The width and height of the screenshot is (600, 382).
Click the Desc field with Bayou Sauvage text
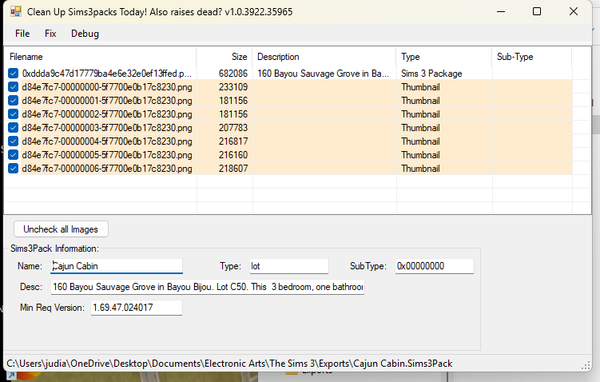pos(207,287)
